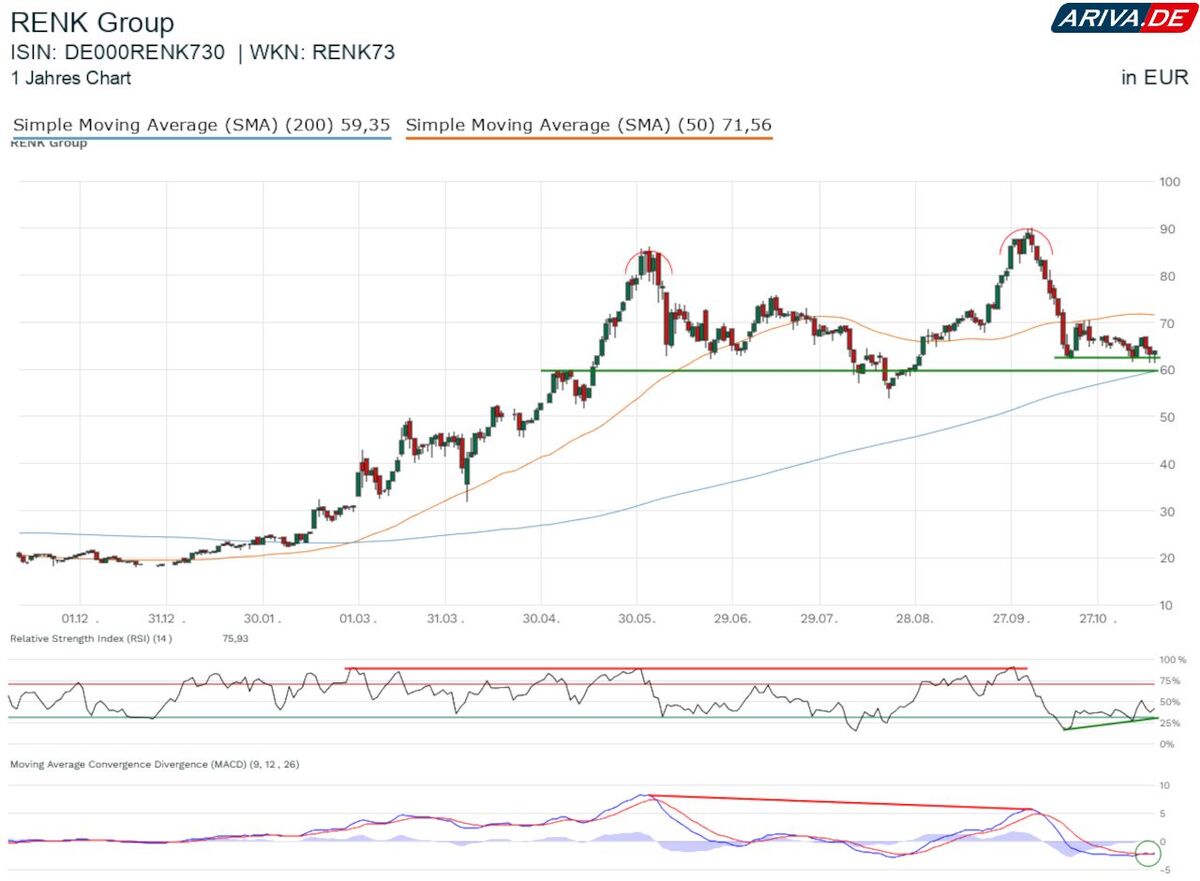The image size is (1200, 881).
Task: Click the date label 27.10.
Action: pyautogui.click(x=1097, y=619)
